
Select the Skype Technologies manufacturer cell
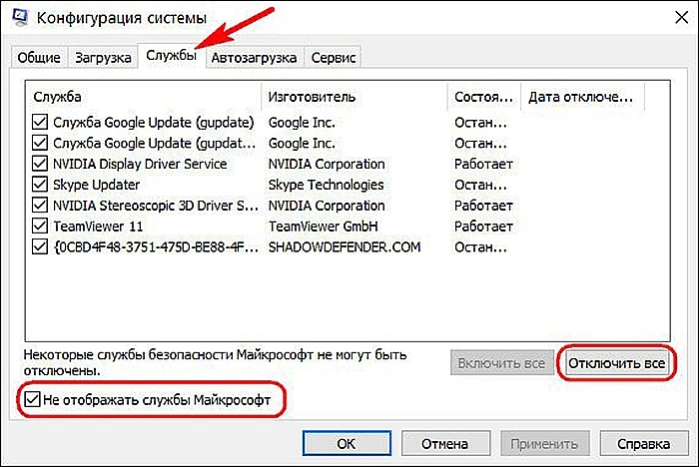[326, 184]
